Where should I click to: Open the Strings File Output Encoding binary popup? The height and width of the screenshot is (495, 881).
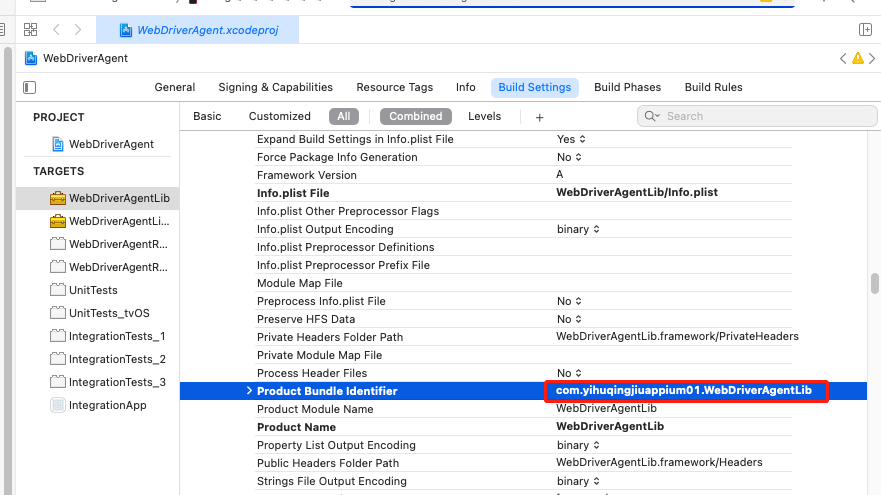click(x=578, y=480)
